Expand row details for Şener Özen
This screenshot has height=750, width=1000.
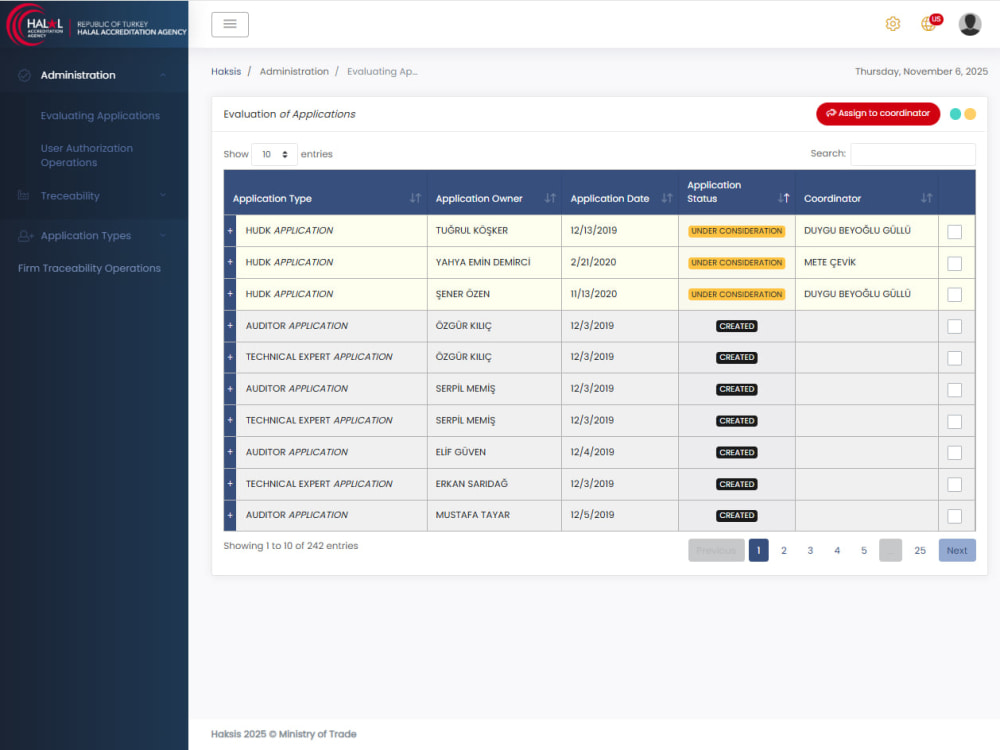[230, 294]
